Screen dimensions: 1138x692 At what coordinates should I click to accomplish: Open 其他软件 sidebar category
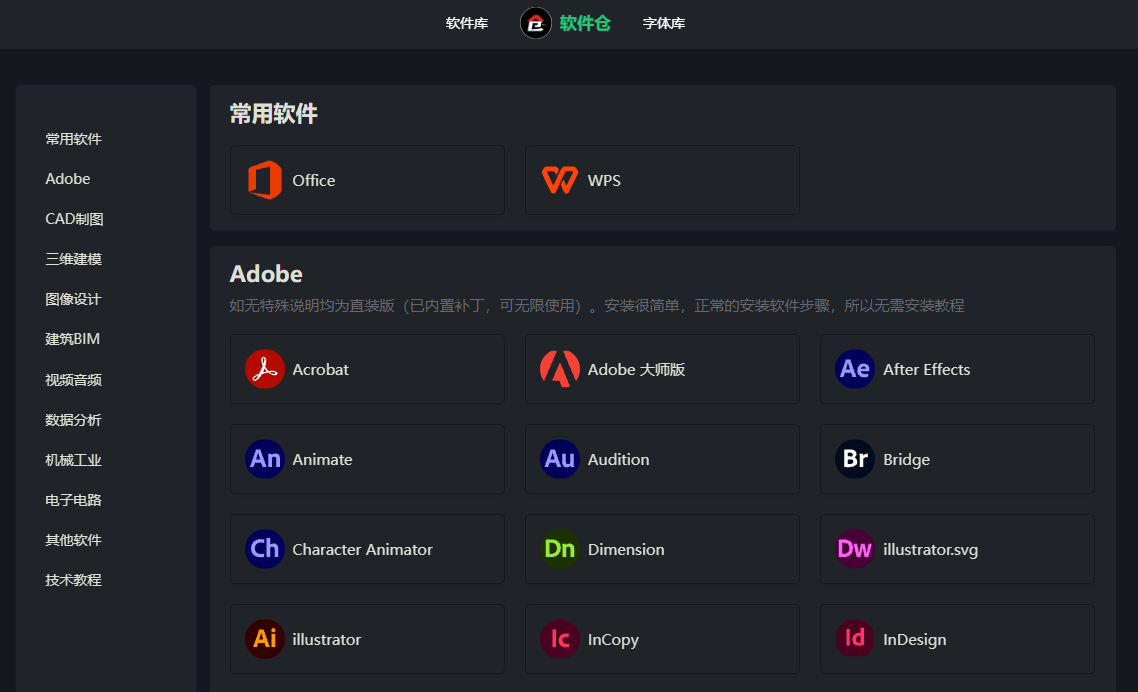pos(73,540)
